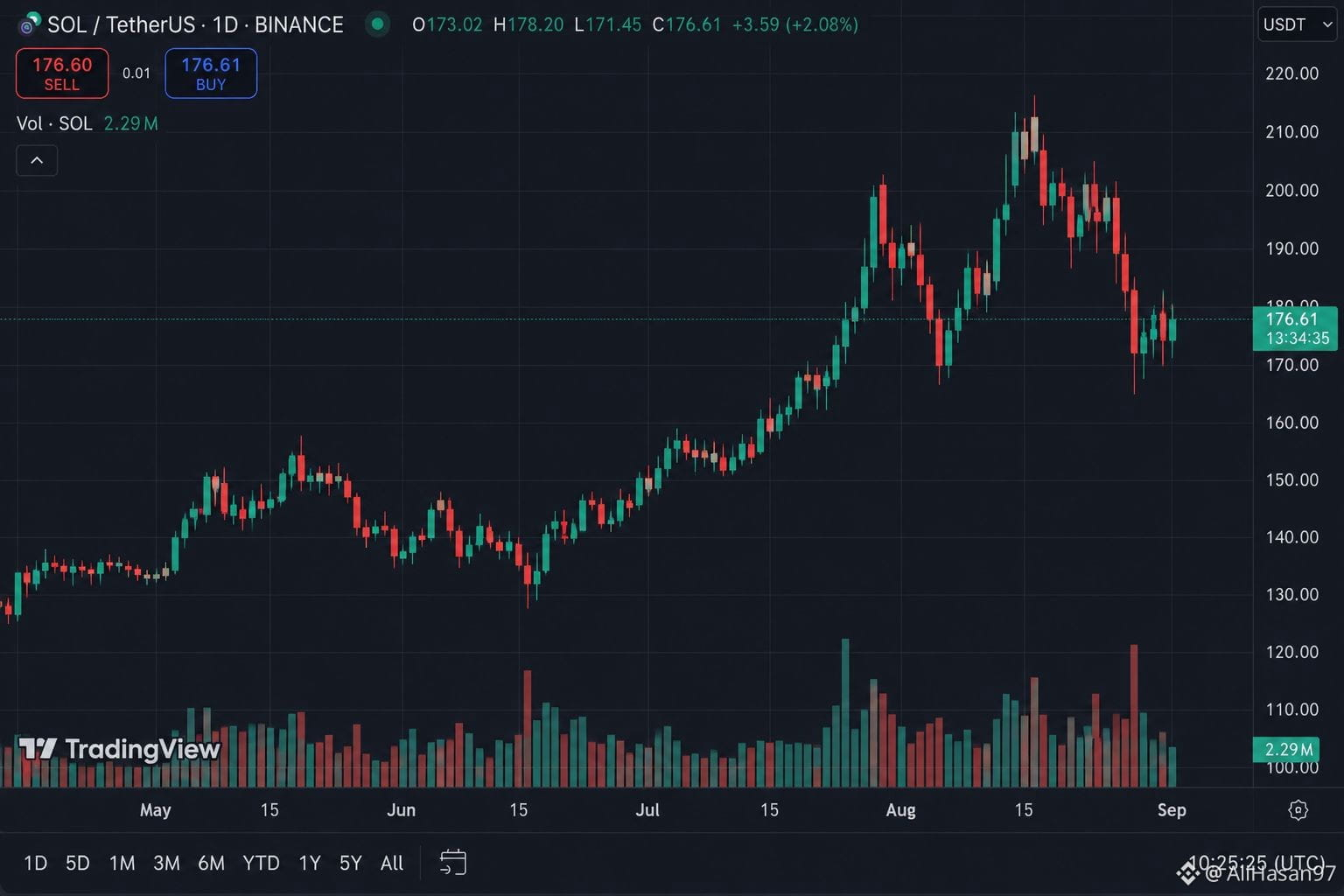Click the Sep label on time axis
The width and height of the screenshot is (1344, 896).
pyautogui.click(x=1172, y=810)
